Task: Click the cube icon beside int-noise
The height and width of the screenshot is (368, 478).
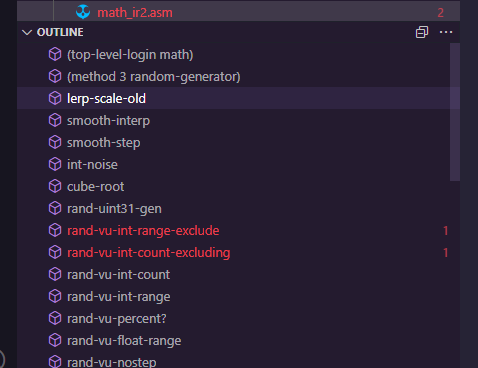Action: click(x=55, y=164)
